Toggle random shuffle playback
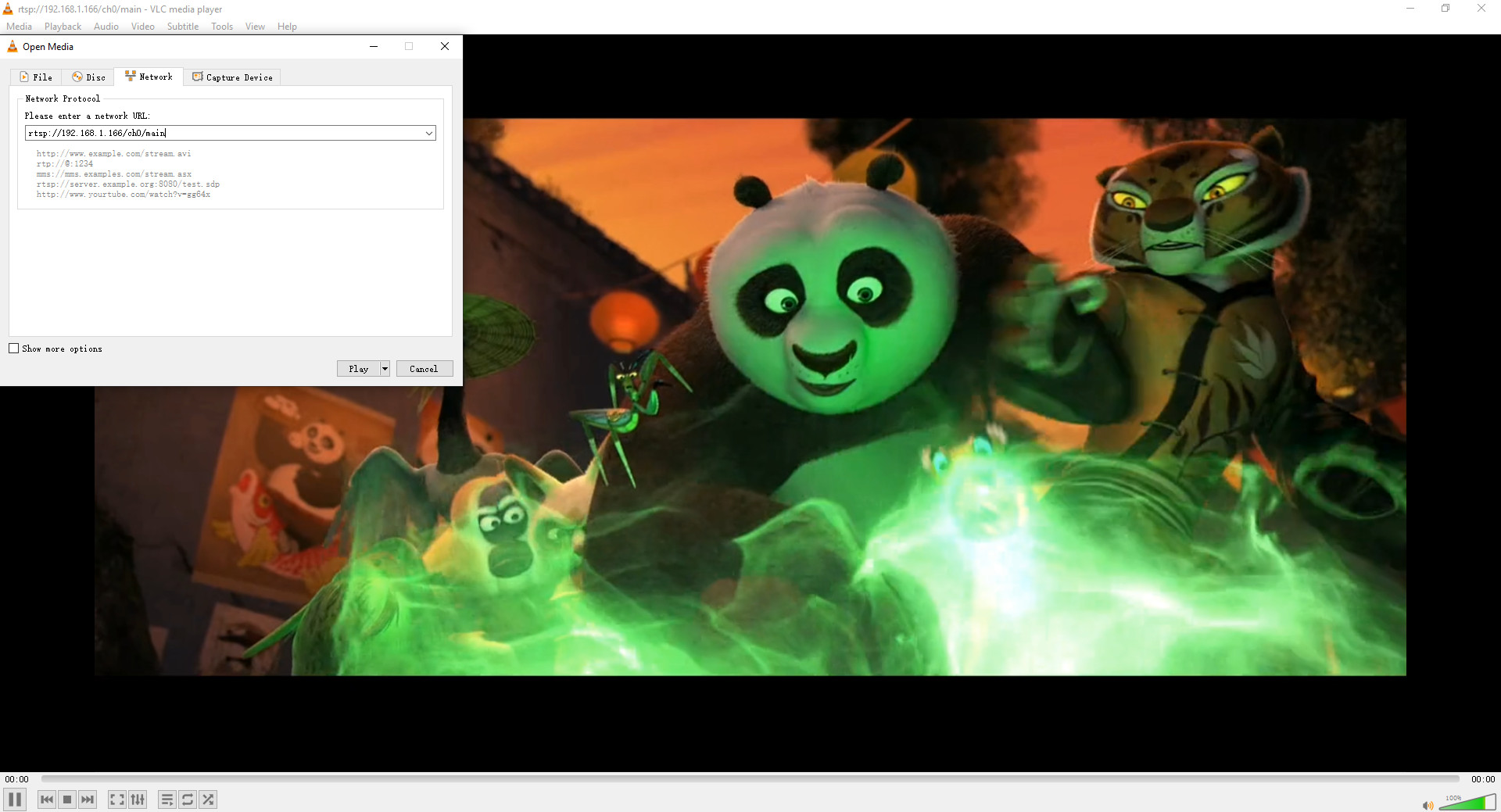The image size is (1501, 812). [x=208, y=799]
